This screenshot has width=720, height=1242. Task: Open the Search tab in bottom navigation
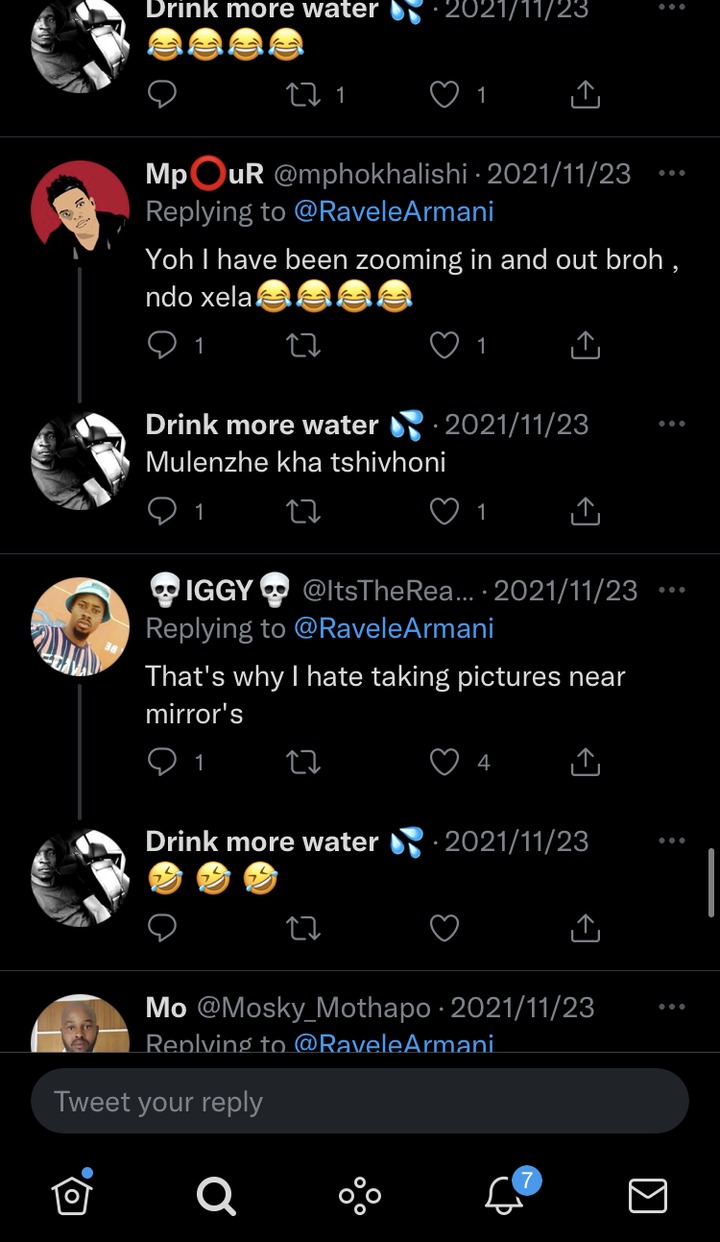pos(216,1195)
